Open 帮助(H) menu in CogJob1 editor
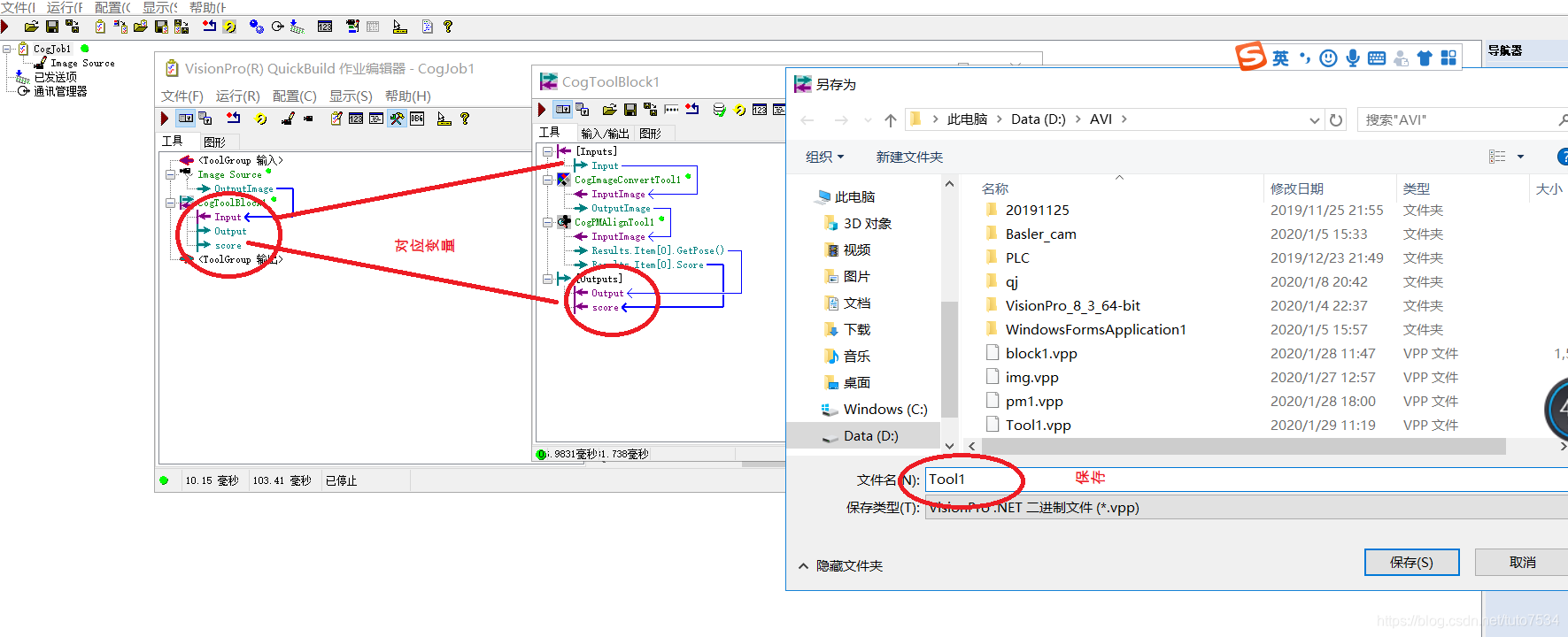 [408, 96]
